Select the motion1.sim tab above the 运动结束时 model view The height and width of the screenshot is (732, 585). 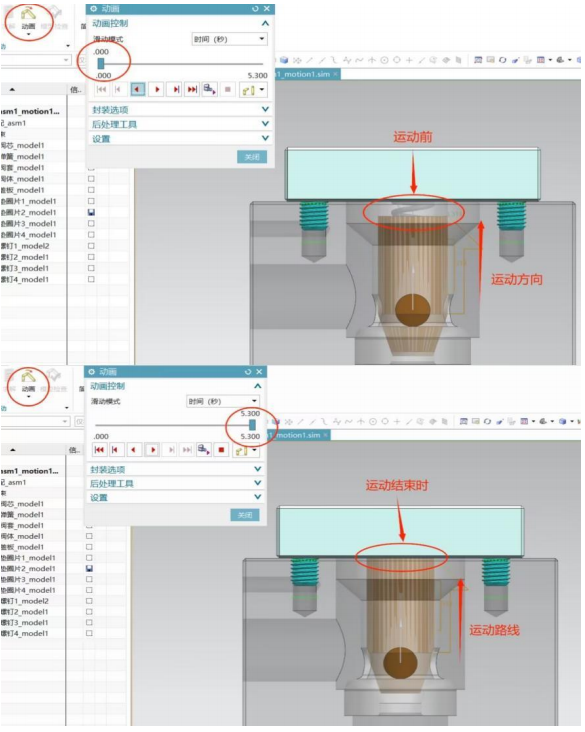pos(298,435)
